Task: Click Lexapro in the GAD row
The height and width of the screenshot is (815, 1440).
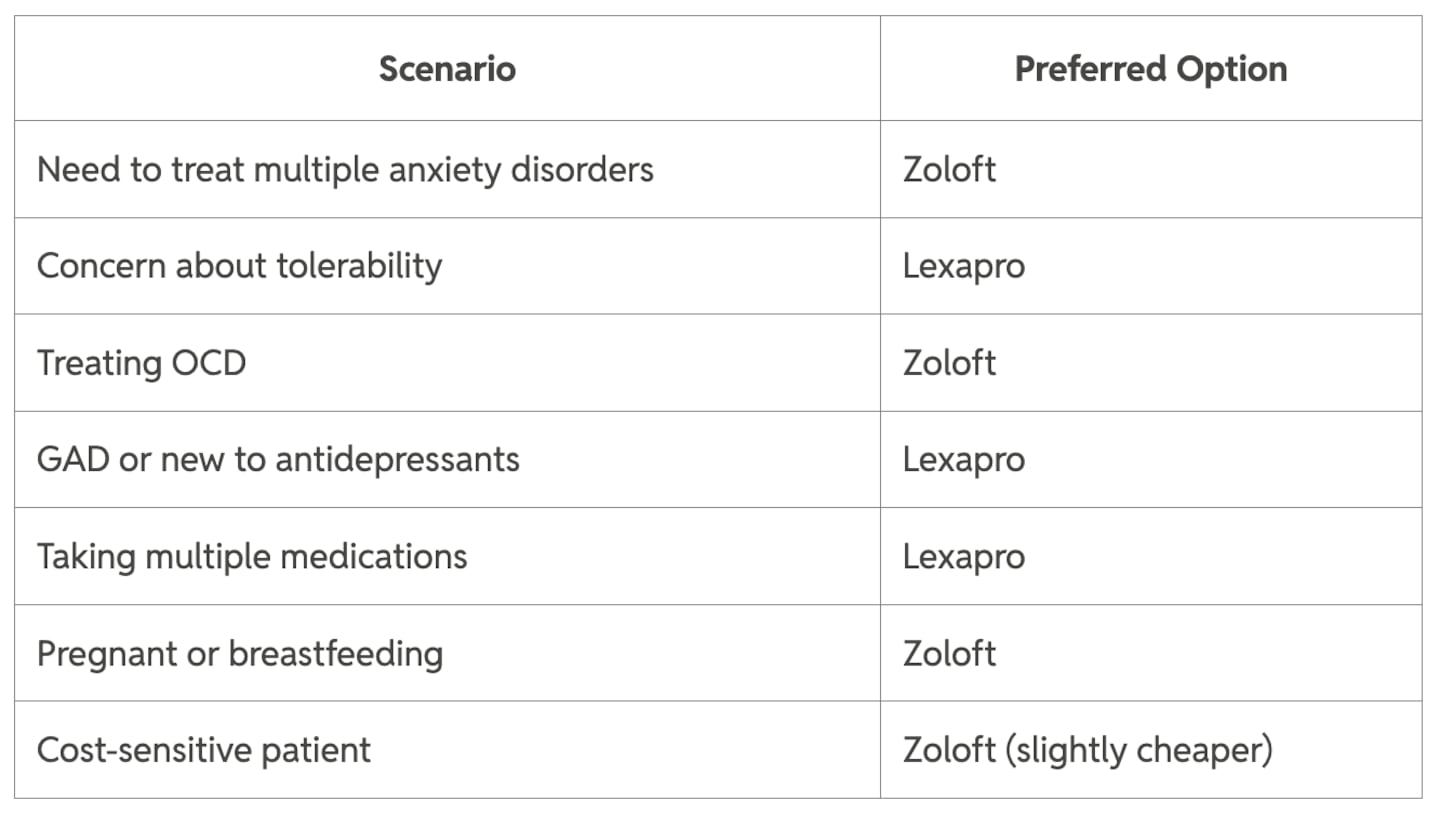Action: (x=963, y=459)
